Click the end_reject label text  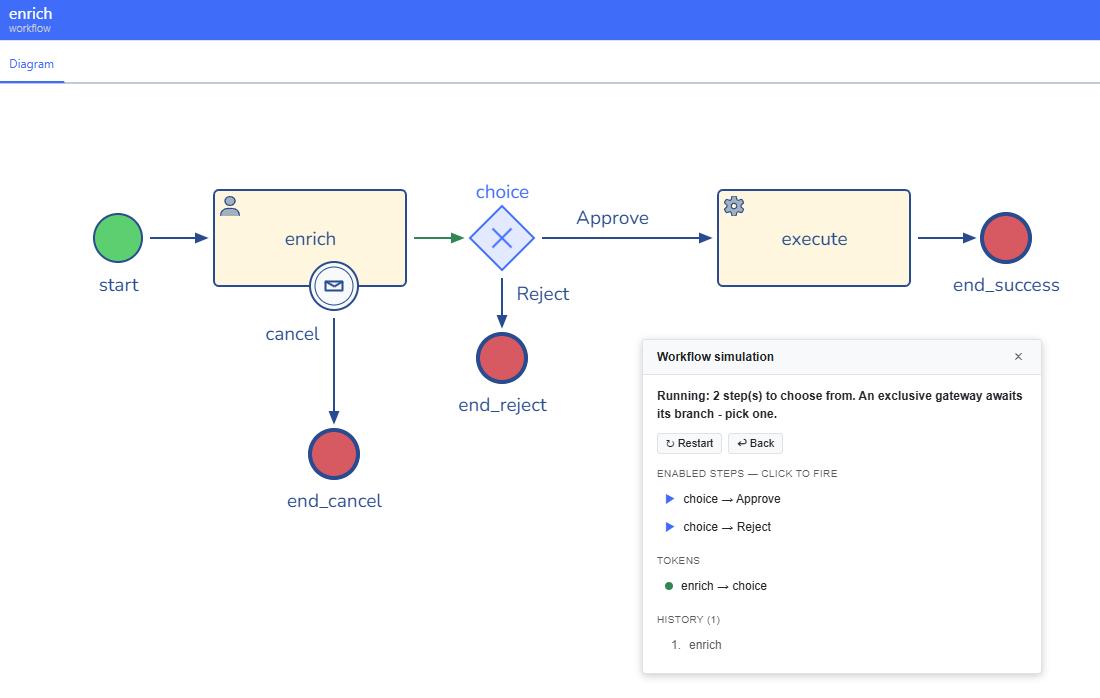tap(502, 405)
